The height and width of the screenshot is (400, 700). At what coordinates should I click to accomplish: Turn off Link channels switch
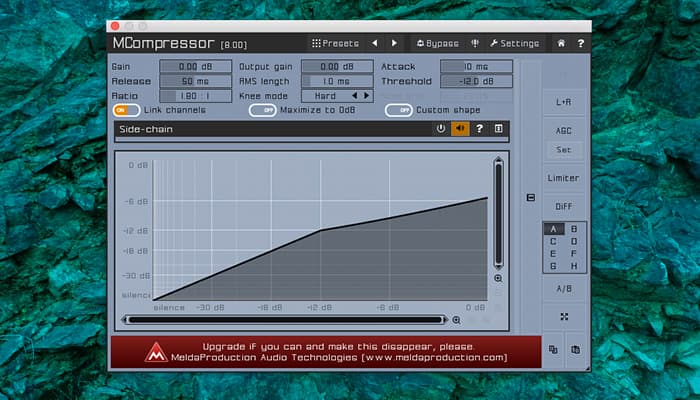pyautogui.click(x=126, y=110)
